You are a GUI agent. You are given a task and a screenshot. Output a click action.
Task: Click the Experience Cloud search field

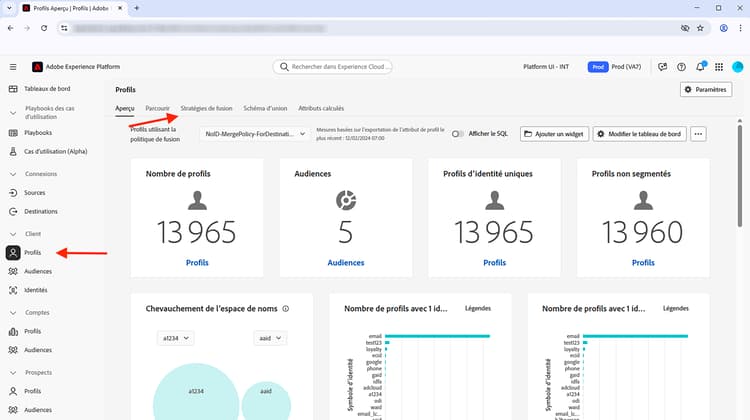click(x=333, y=67)
